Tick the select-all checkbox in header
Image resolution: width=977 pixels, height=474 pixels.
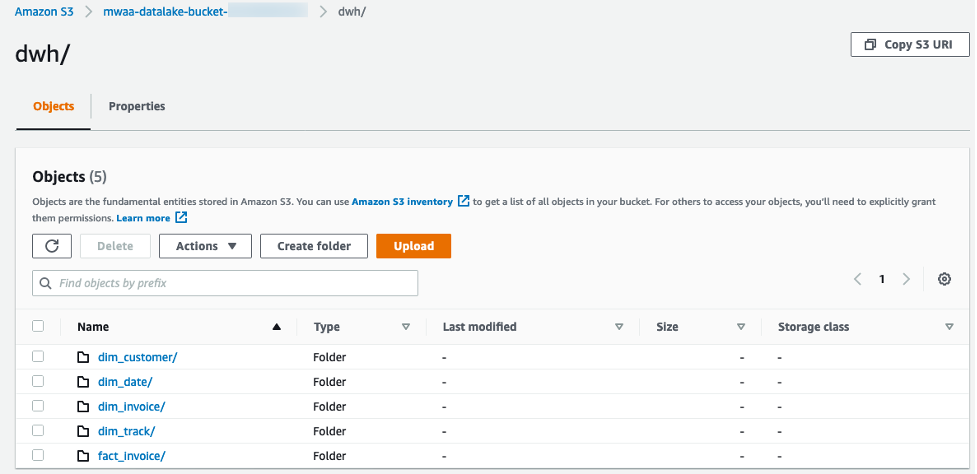point(38,326)
